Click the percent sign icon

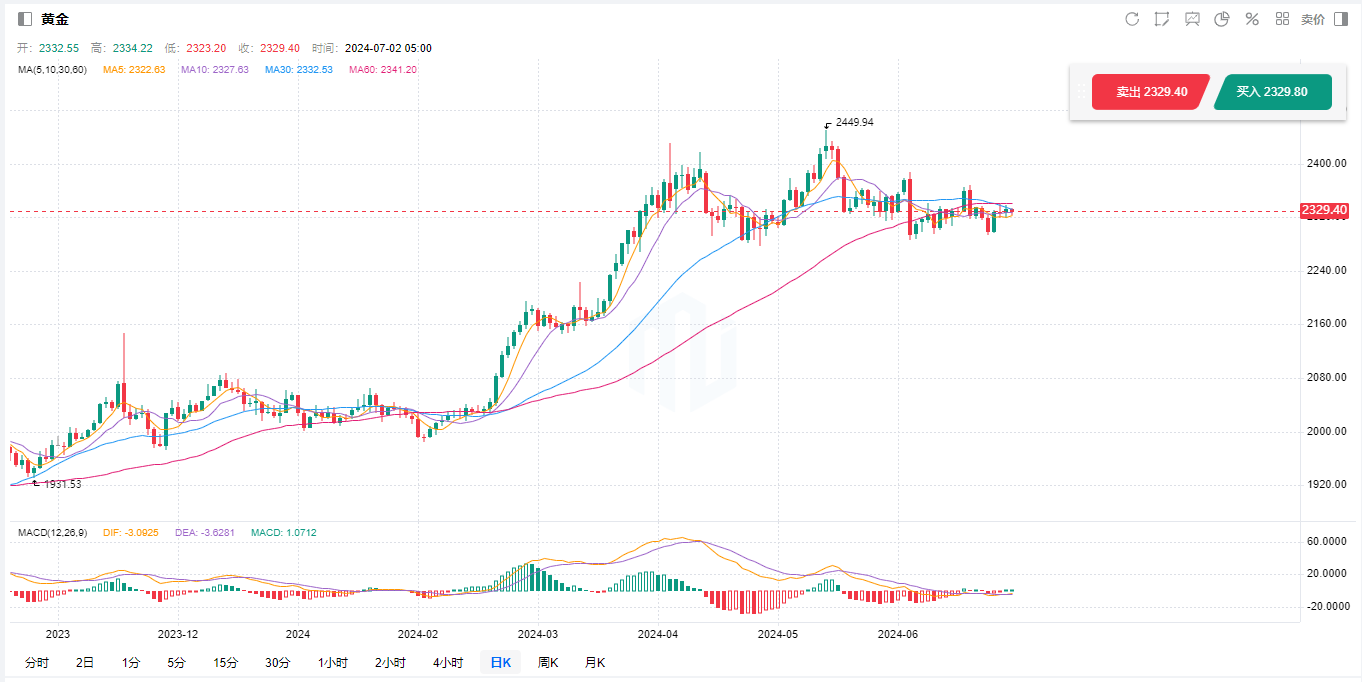pyautogui.click(x=1252, y=19)
